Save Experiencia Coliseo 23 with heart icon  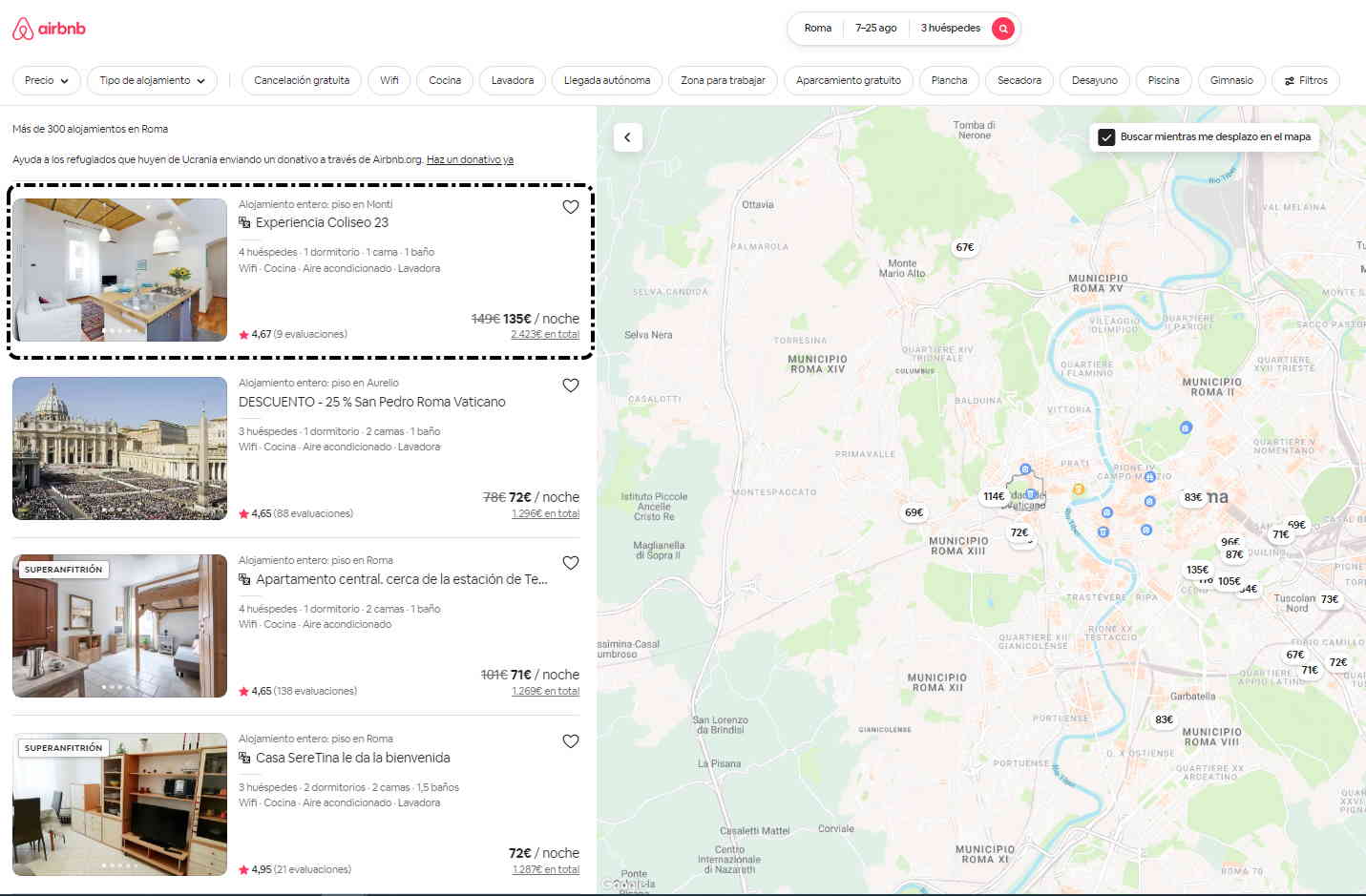(571, 207)
